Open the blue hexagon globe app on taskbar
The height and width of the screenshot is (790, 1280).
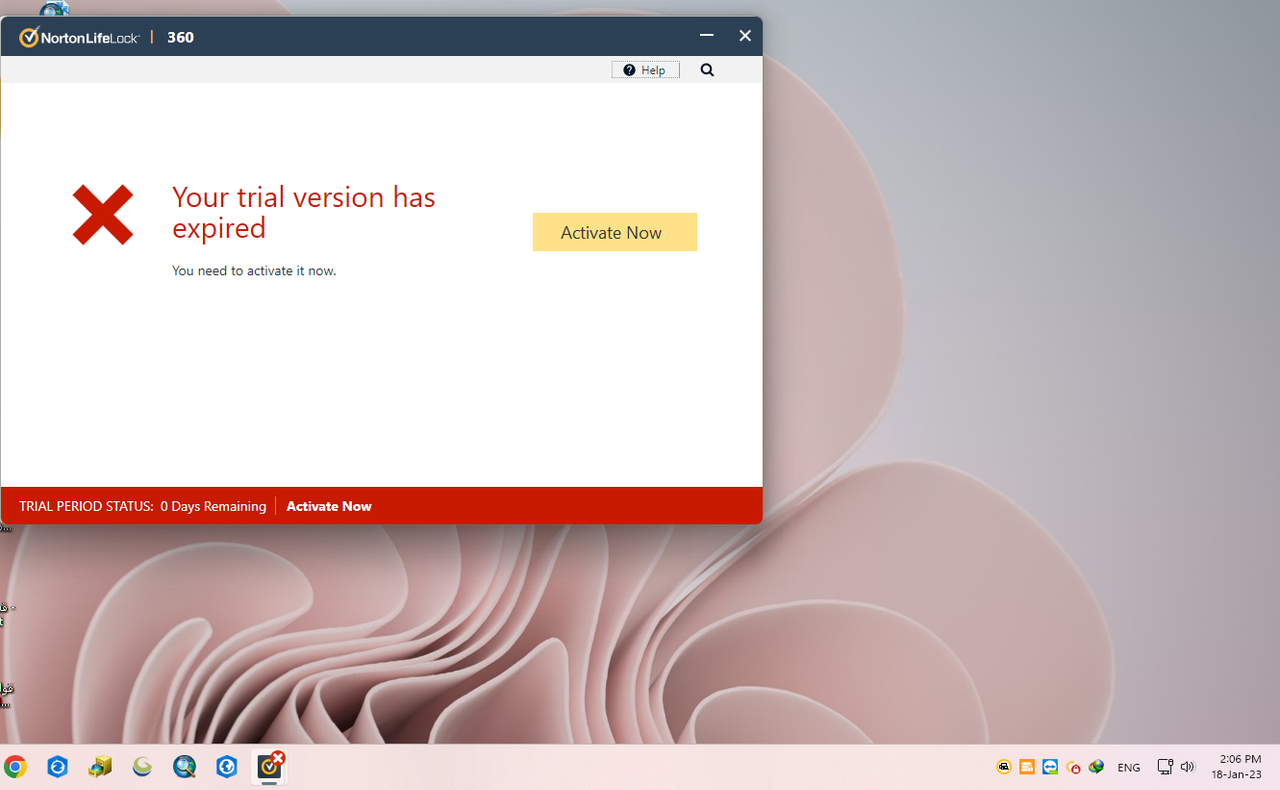point(226,767)
